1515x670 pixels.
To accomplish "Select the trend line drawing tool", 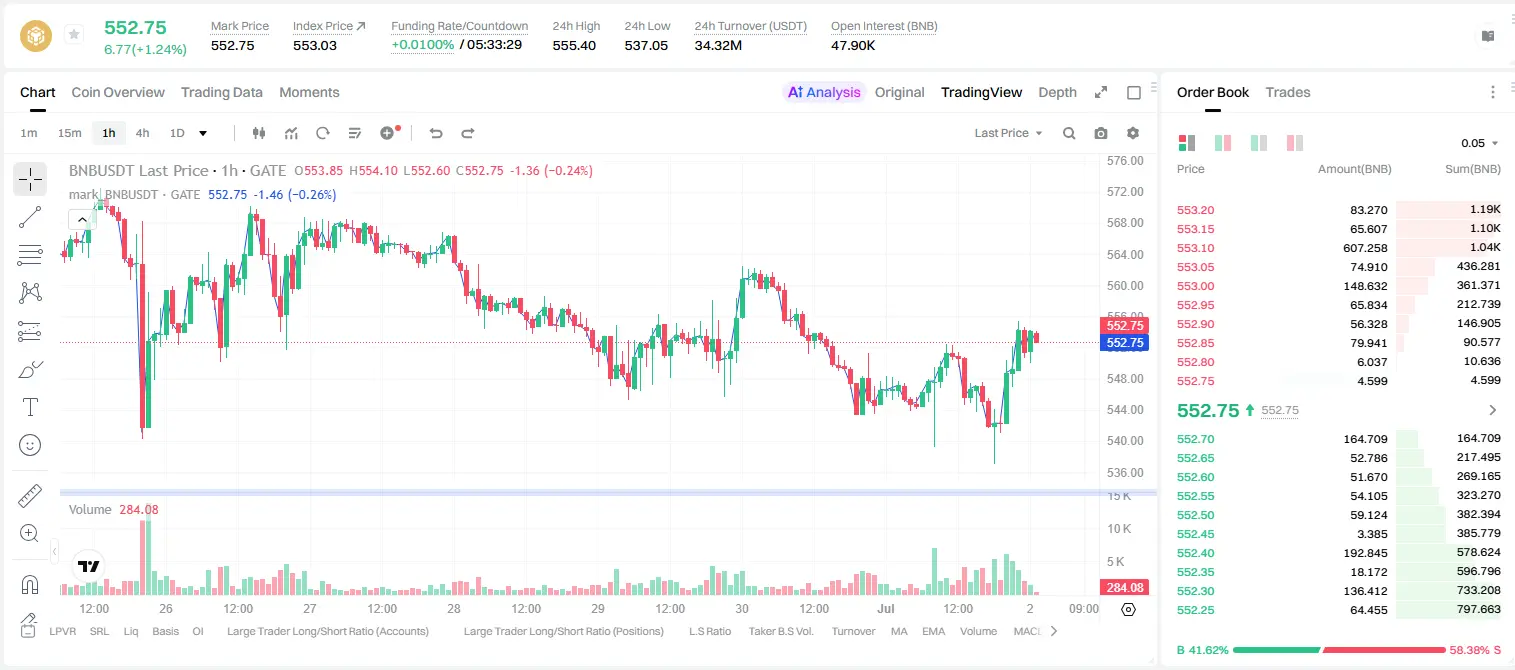I will pos(30,217).
